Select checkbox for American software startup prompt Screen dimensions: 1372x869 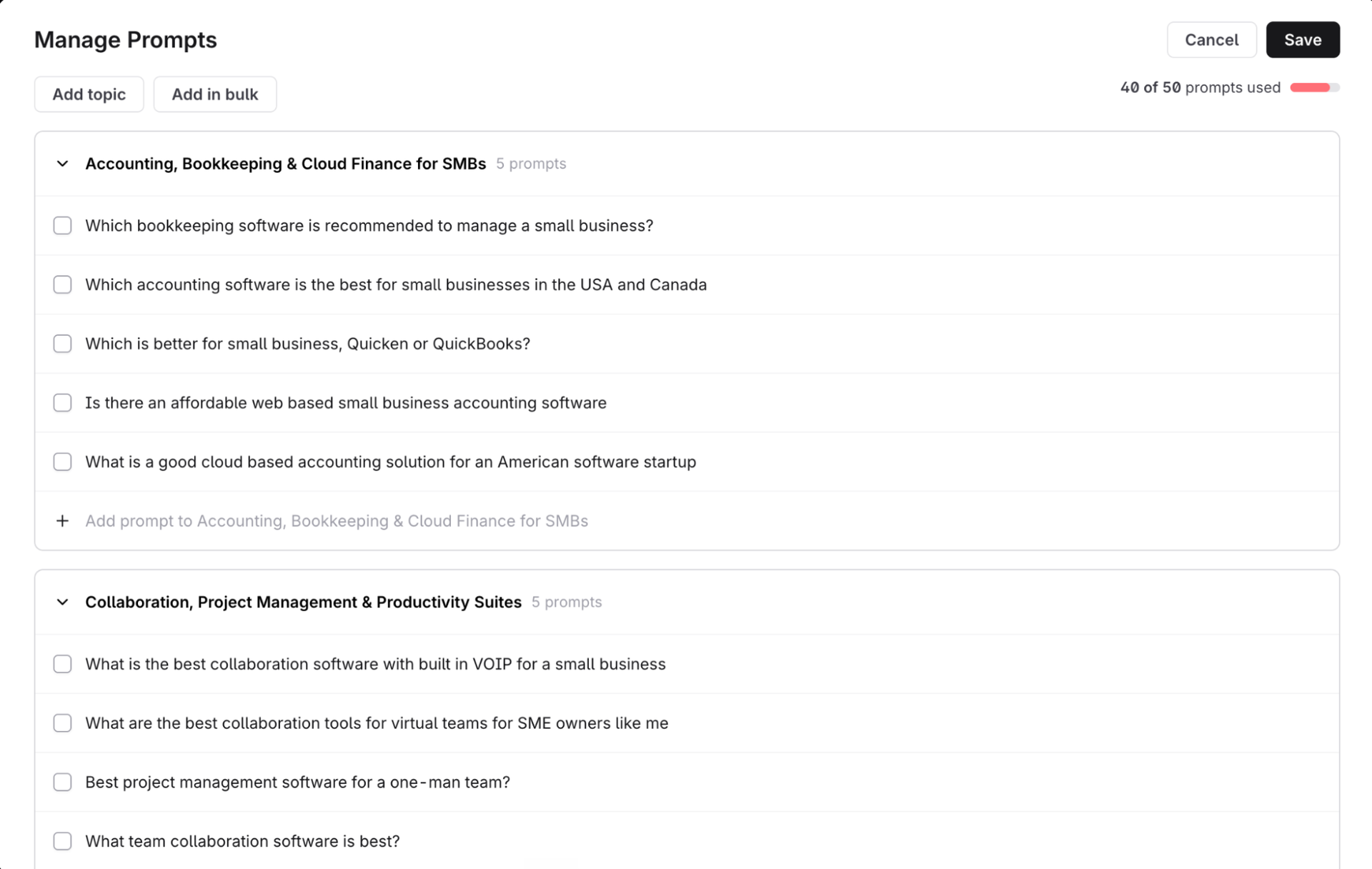(62, 462)
